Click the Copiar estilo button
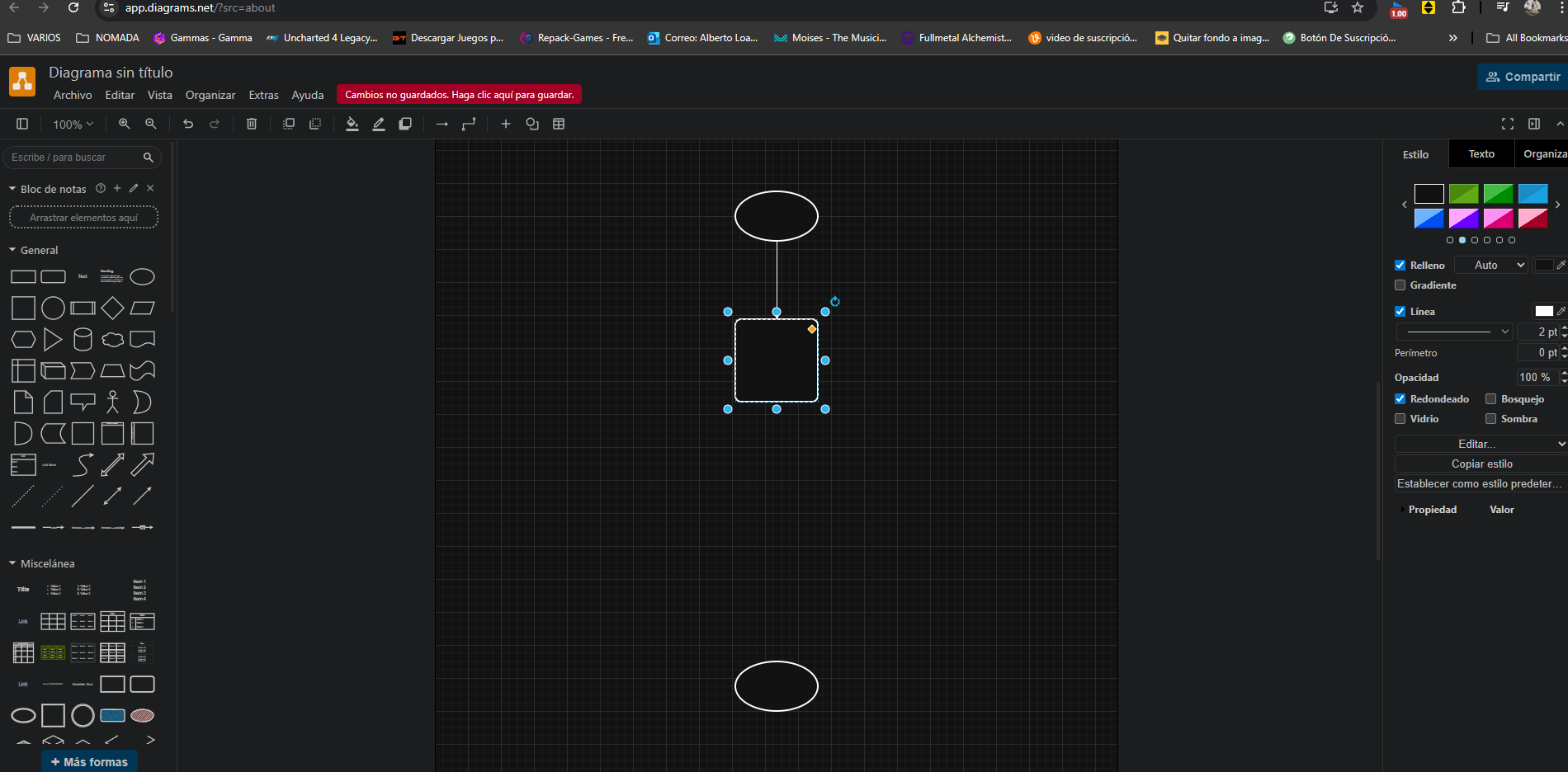Image resolution: width=1568 pixels, height=772 pixels. [1481, 464]
